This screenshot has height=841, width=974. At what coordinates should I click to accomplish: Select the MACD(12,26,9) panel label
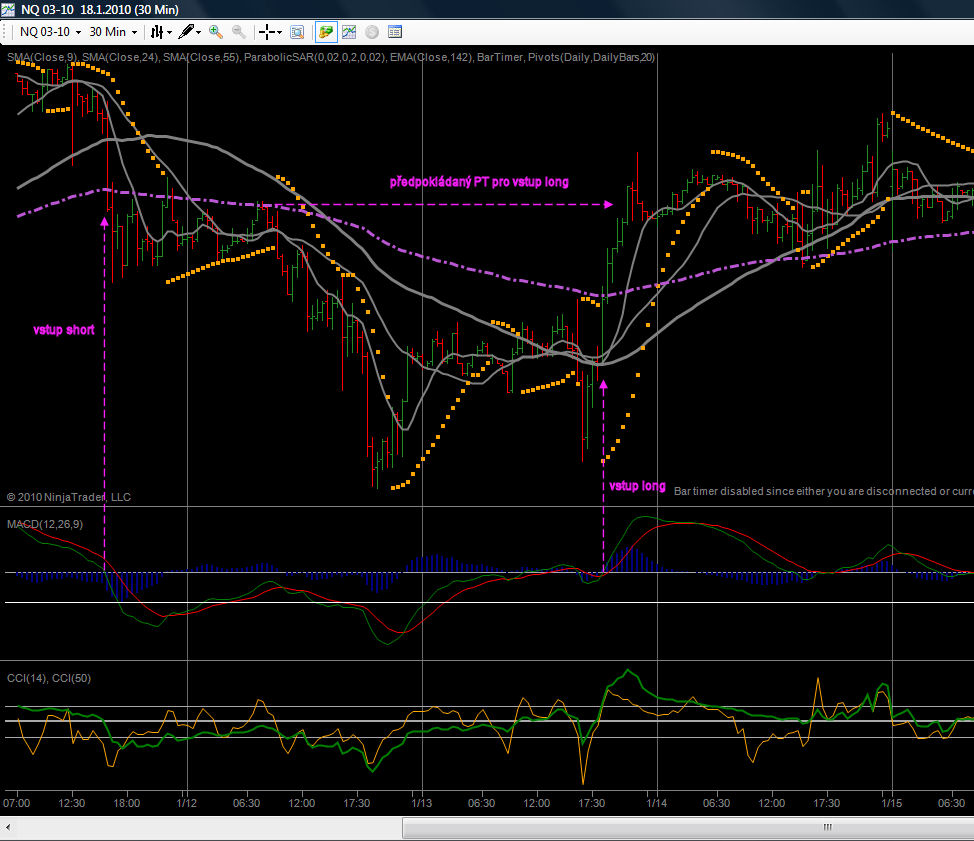pos(45,524)
